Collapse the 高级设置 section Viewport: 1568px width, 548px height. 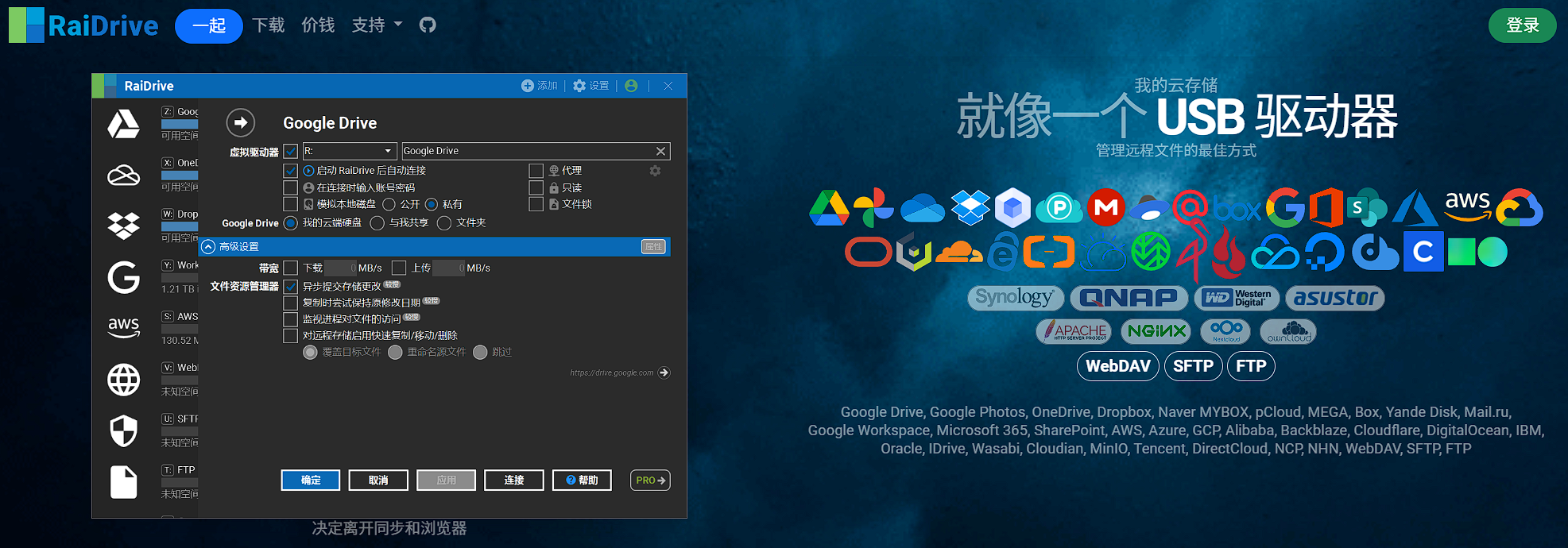tap(208, 247)
